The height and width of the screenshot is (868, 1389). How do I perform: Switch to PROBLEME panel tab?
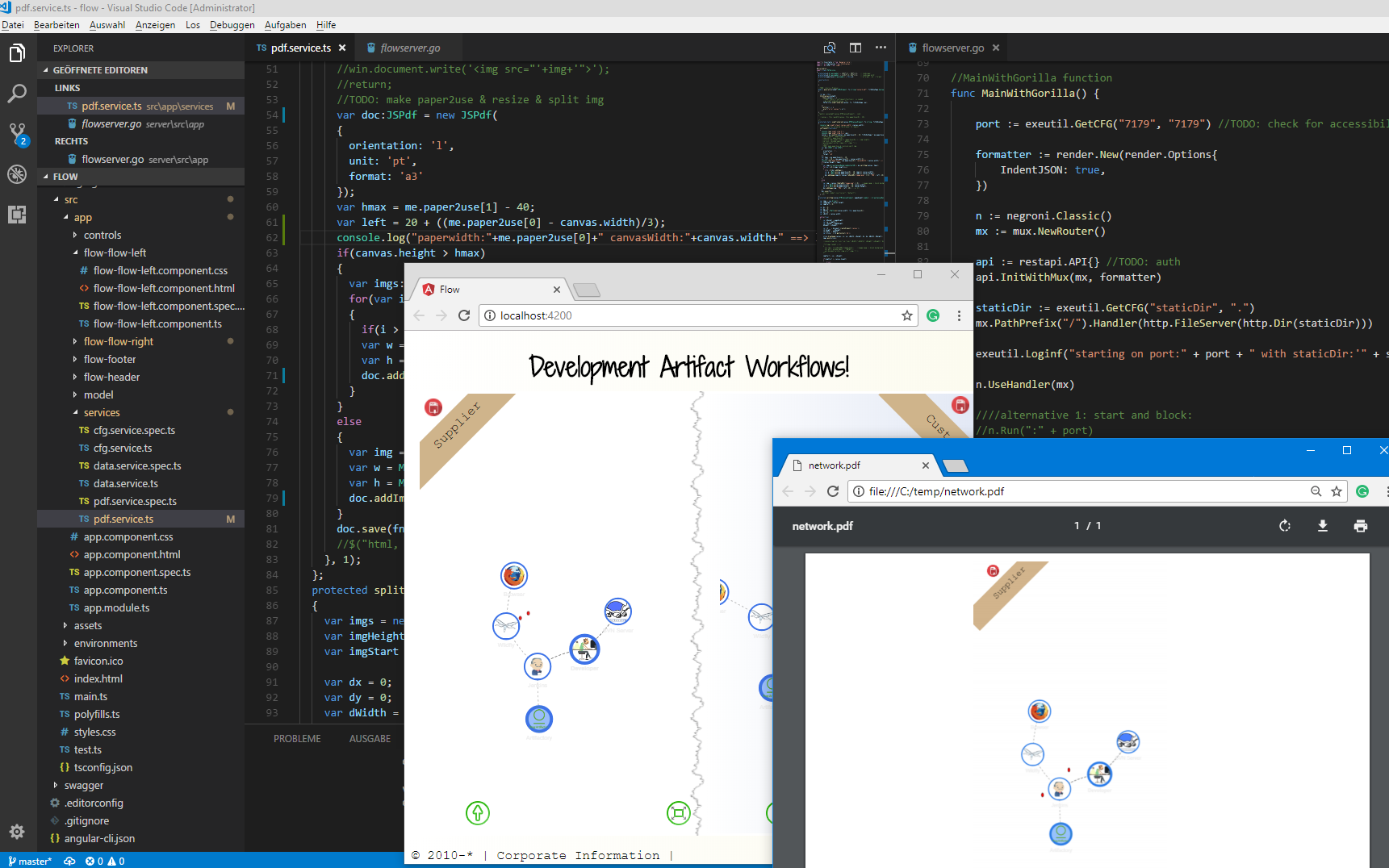click(297, 739)
